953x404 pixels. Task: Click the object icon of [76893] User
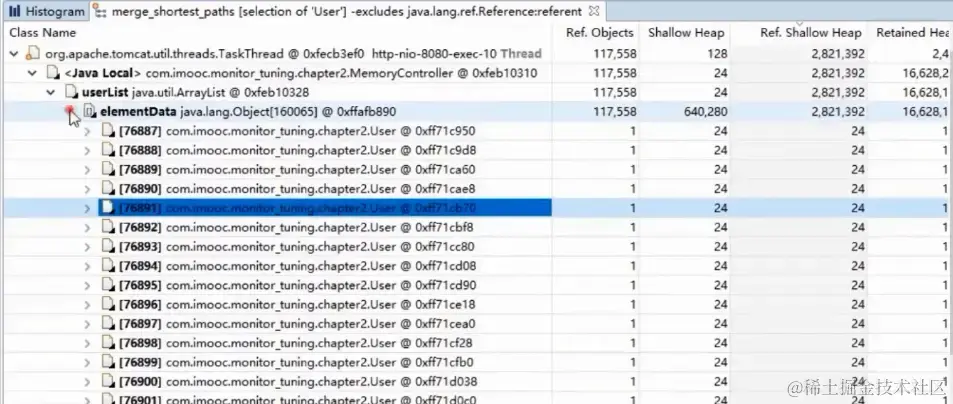pos(108,247)
